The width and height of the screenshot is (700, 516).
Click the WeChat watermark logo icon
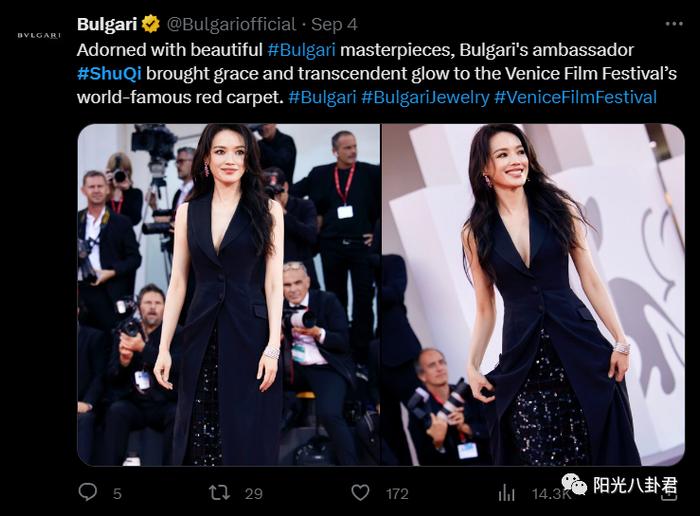point(574,484)
